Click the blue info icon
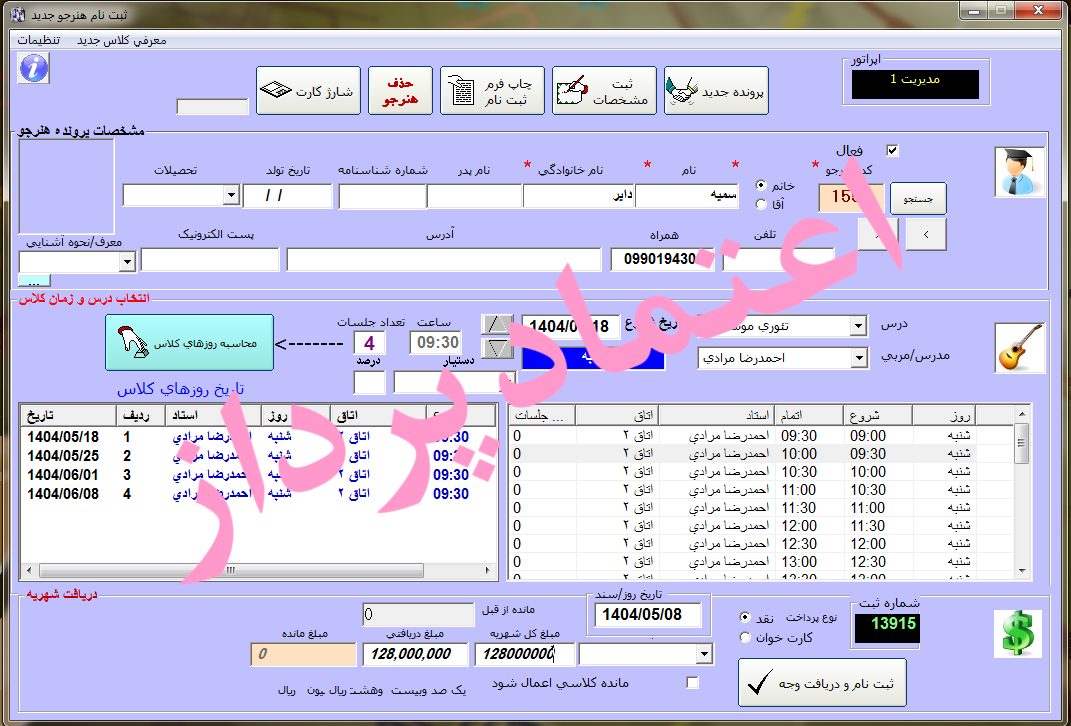Image resolution: width=1071 pixels, height=726 pixels. [x=34, y=68]
